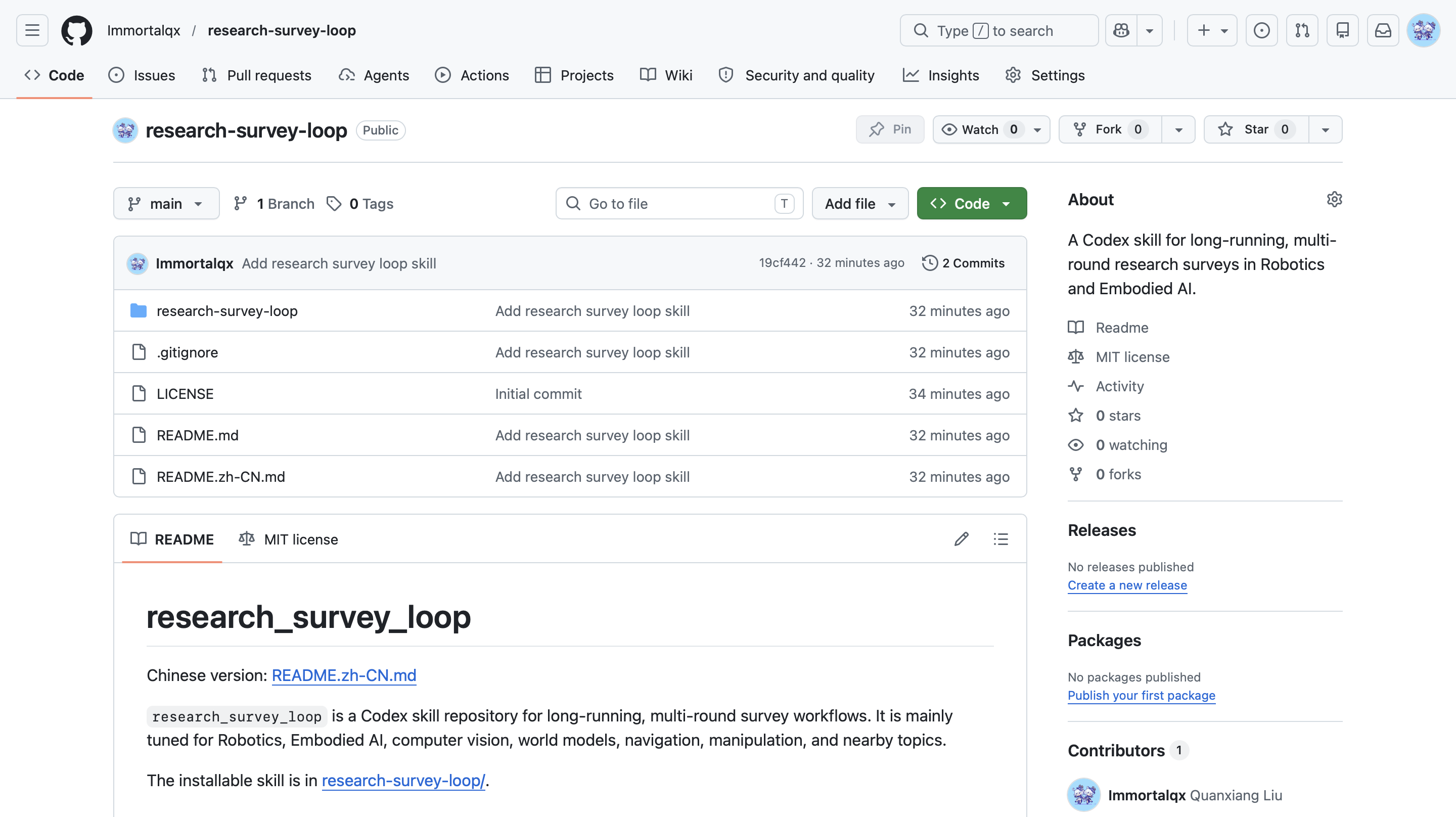Viewport: 1456px width, 817px height.
Task: Click the README edit pencil icon
Action: click(961, 539)
